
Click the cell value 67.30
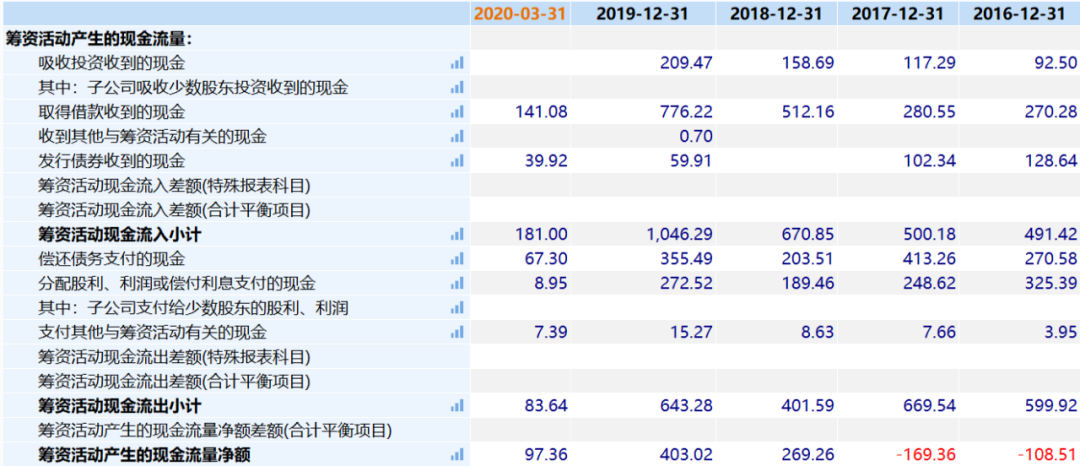pyautogui.click(x=546, y=260)
